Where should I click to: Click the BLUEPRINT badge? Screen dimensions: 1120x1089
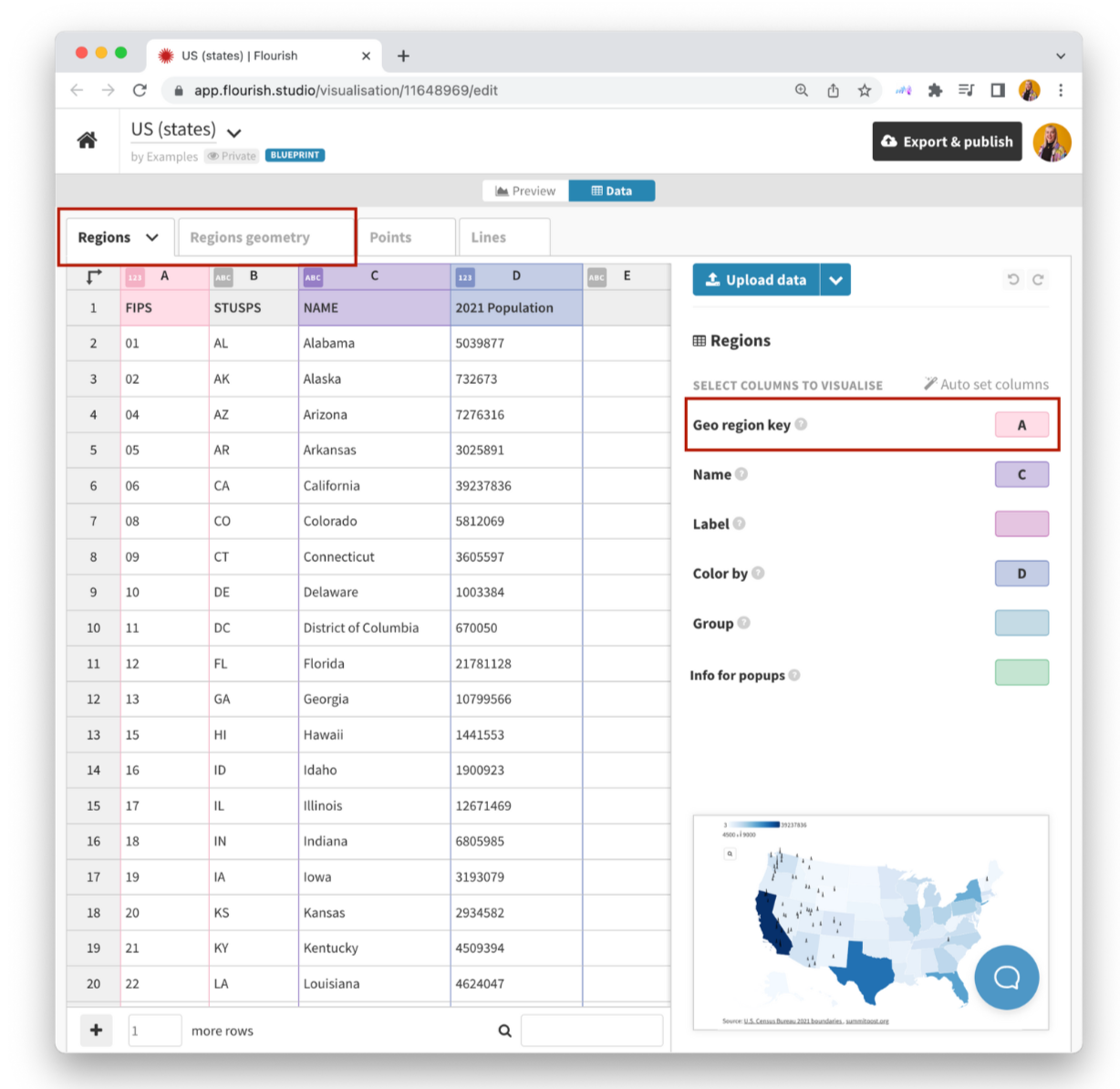(295, 155)
